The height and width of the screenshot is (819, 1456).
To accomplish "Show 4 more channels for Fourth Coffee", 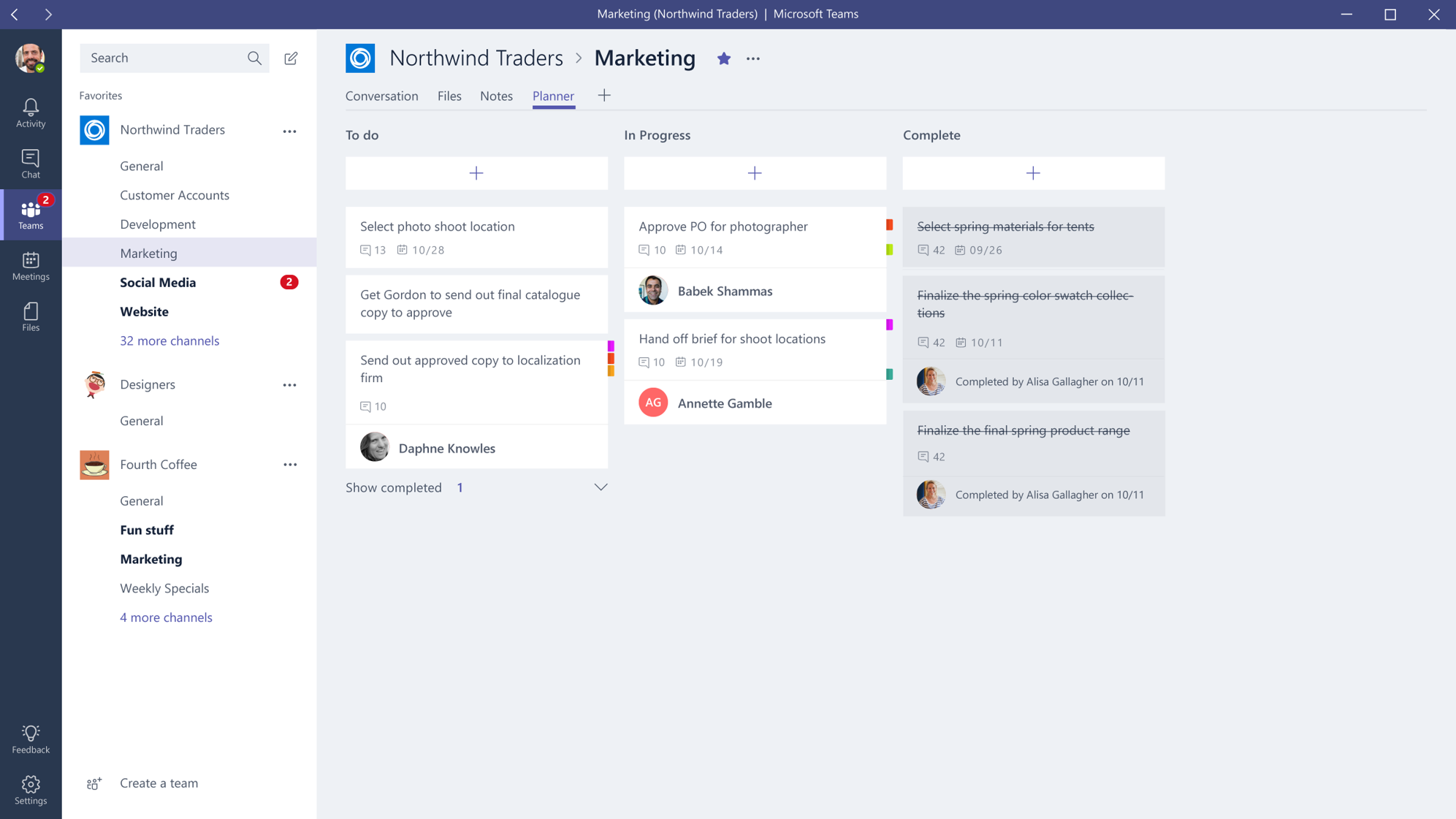I will (x=166, y=617).
